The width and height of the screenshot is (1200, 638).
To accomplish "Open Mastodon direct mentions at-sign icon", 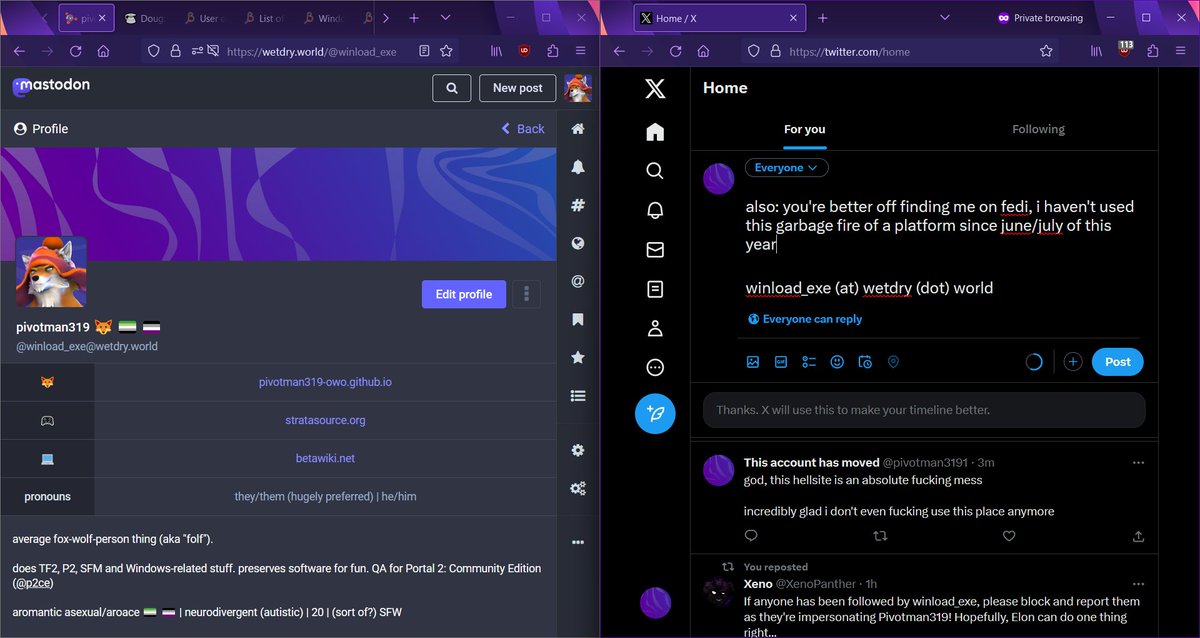I will 578,281.
